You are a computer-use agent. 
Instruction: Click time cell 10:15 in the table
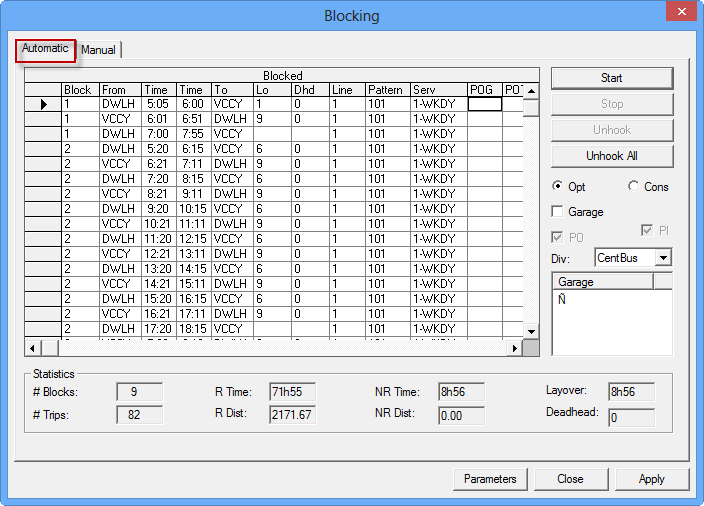point(194,209)
